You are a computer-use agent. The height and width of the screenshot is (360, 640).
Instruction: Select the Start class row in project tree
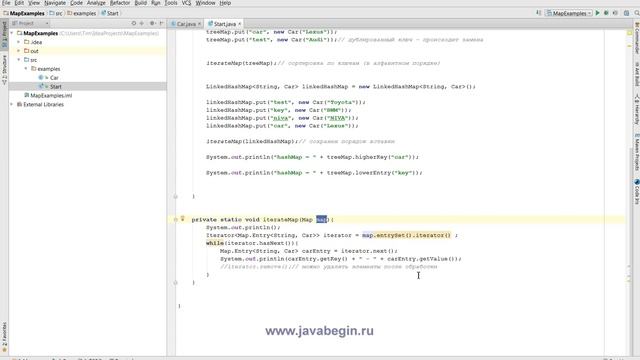(x=87, y=87)
